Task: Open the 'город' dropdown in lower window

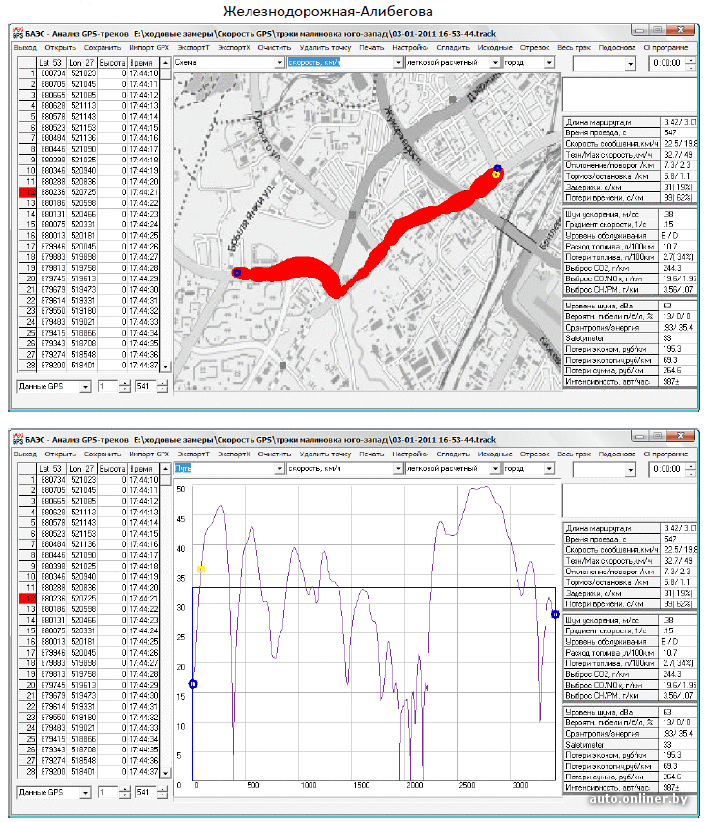Action: pos(551,468)
